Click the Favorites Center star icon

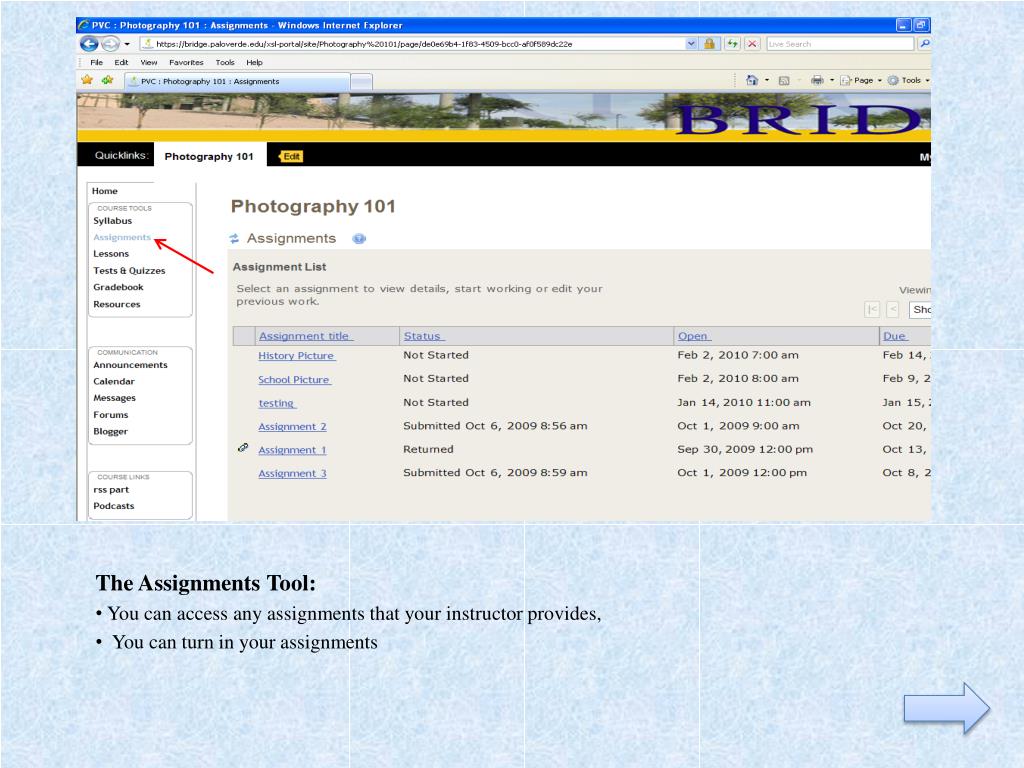pyautogui.click(x=87, y=80)
